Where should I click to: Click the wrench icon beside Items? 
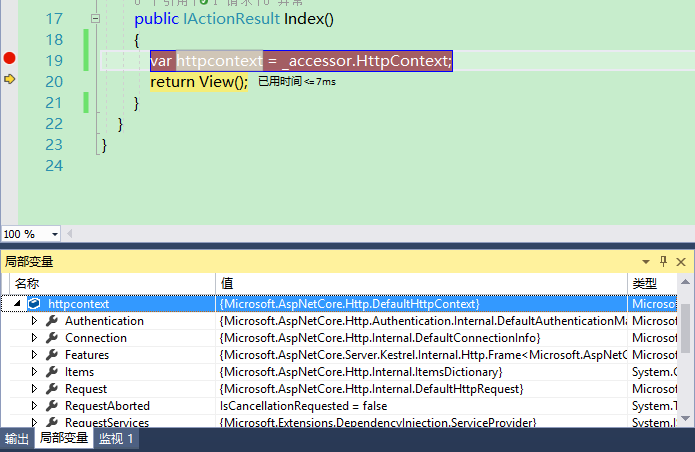(52, 371)
